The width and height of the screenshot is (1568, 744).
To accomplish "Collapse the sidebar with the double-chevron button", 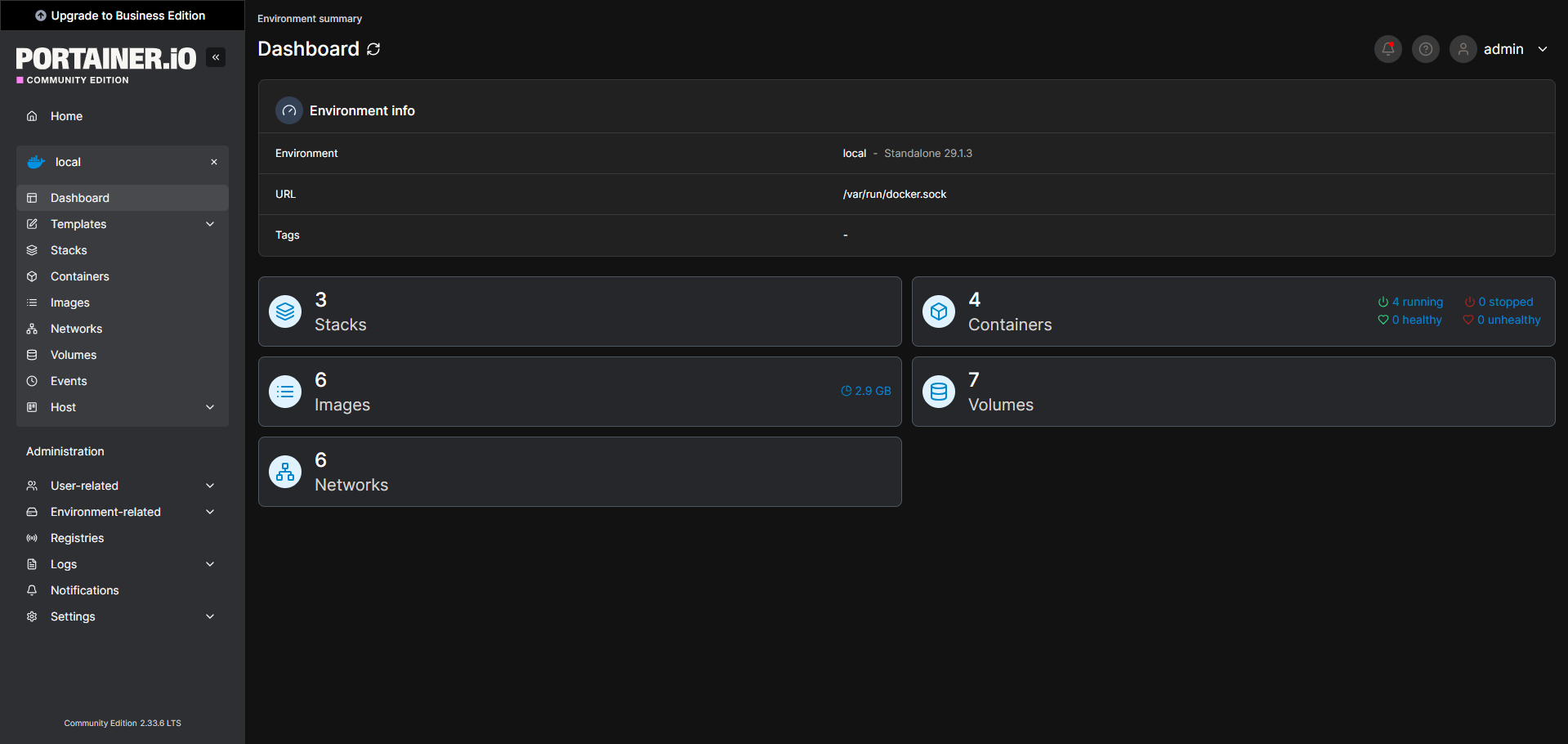I will click(216, 57).
